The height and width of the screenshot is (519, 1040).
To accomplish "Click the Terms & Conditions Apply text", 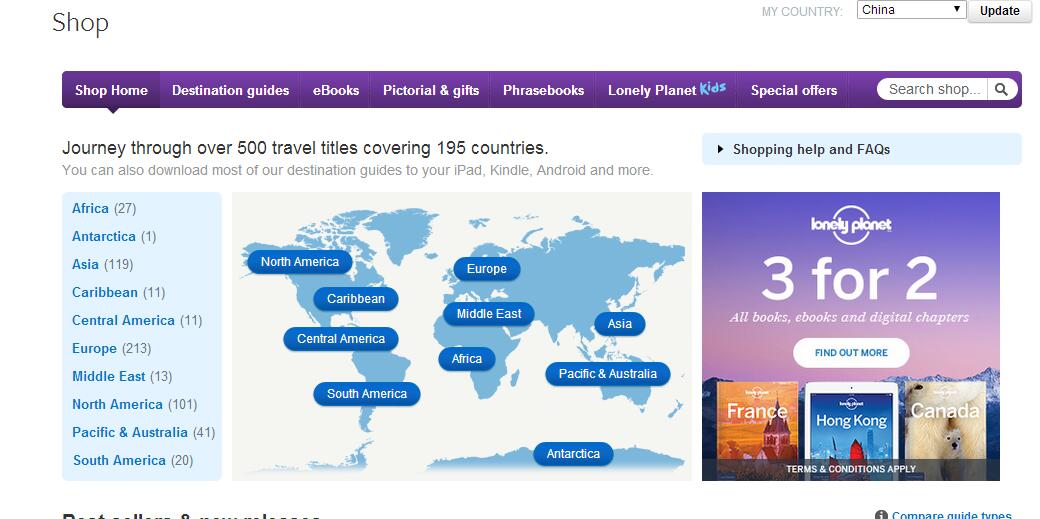I will [x=851, y=469].
